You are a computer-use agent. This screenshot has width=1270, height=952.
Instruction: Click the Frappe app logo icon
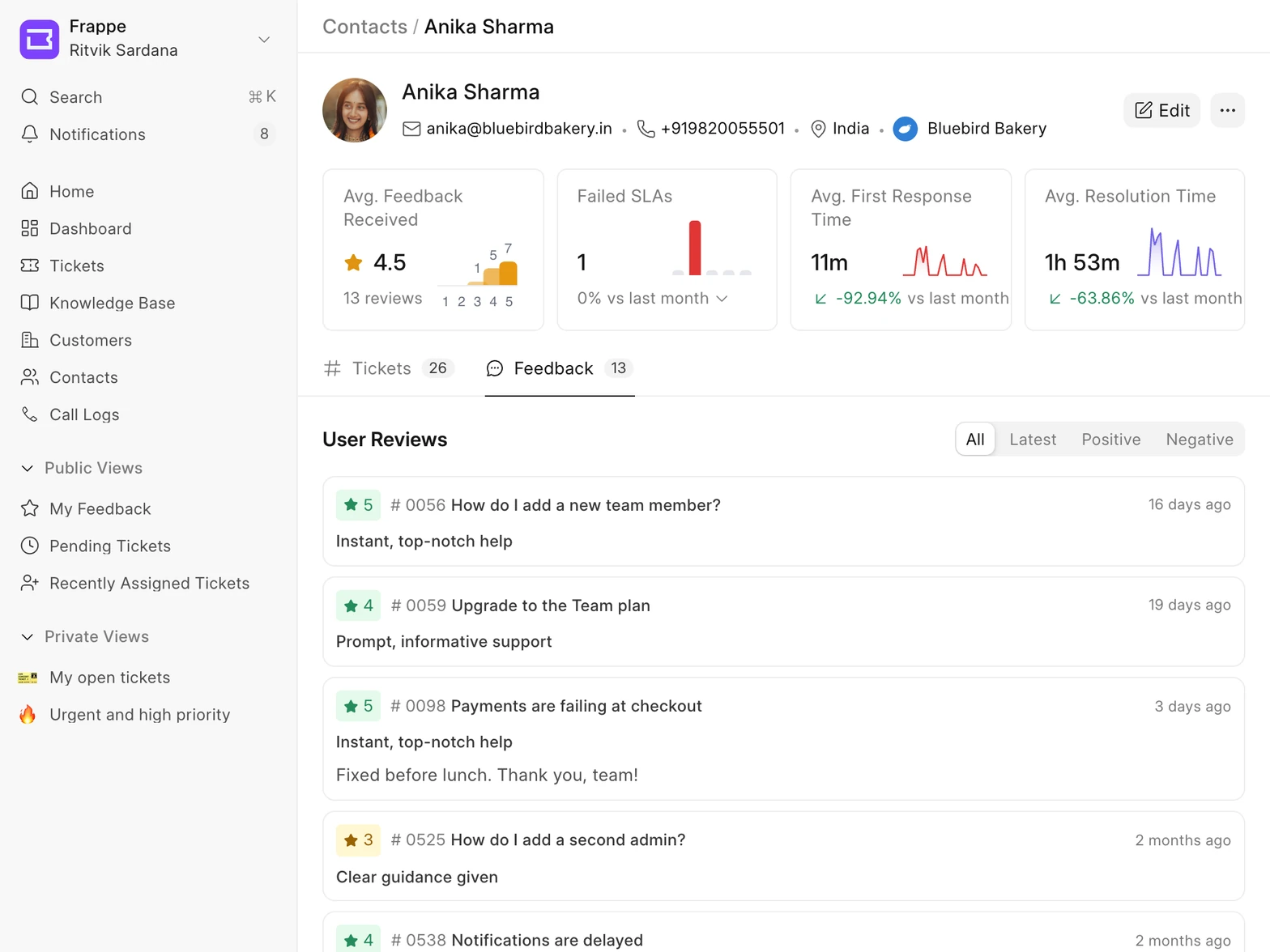click(40, 39)
